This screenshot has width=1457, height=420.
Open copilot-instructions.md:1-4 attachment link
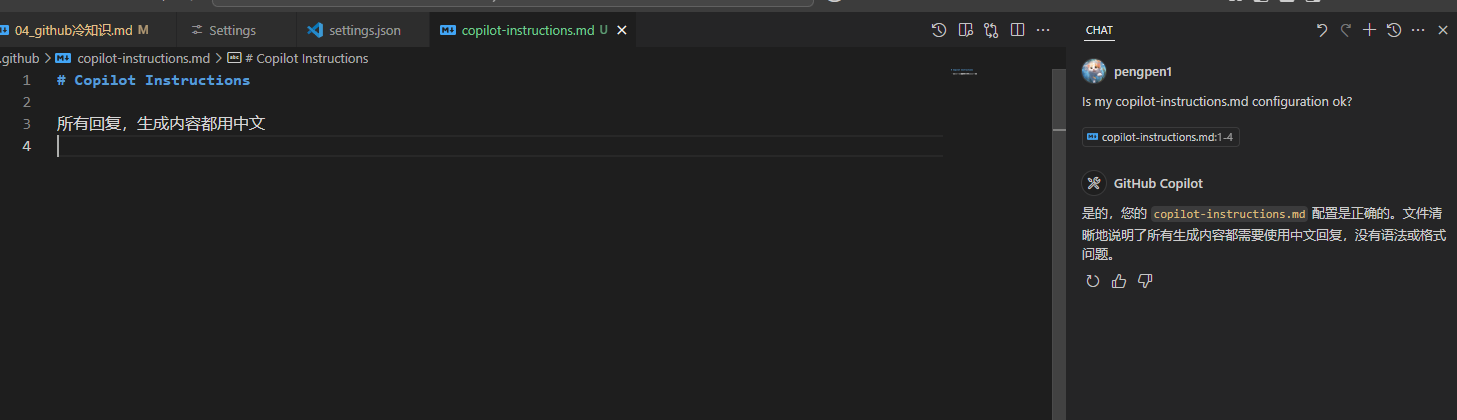1160,137
